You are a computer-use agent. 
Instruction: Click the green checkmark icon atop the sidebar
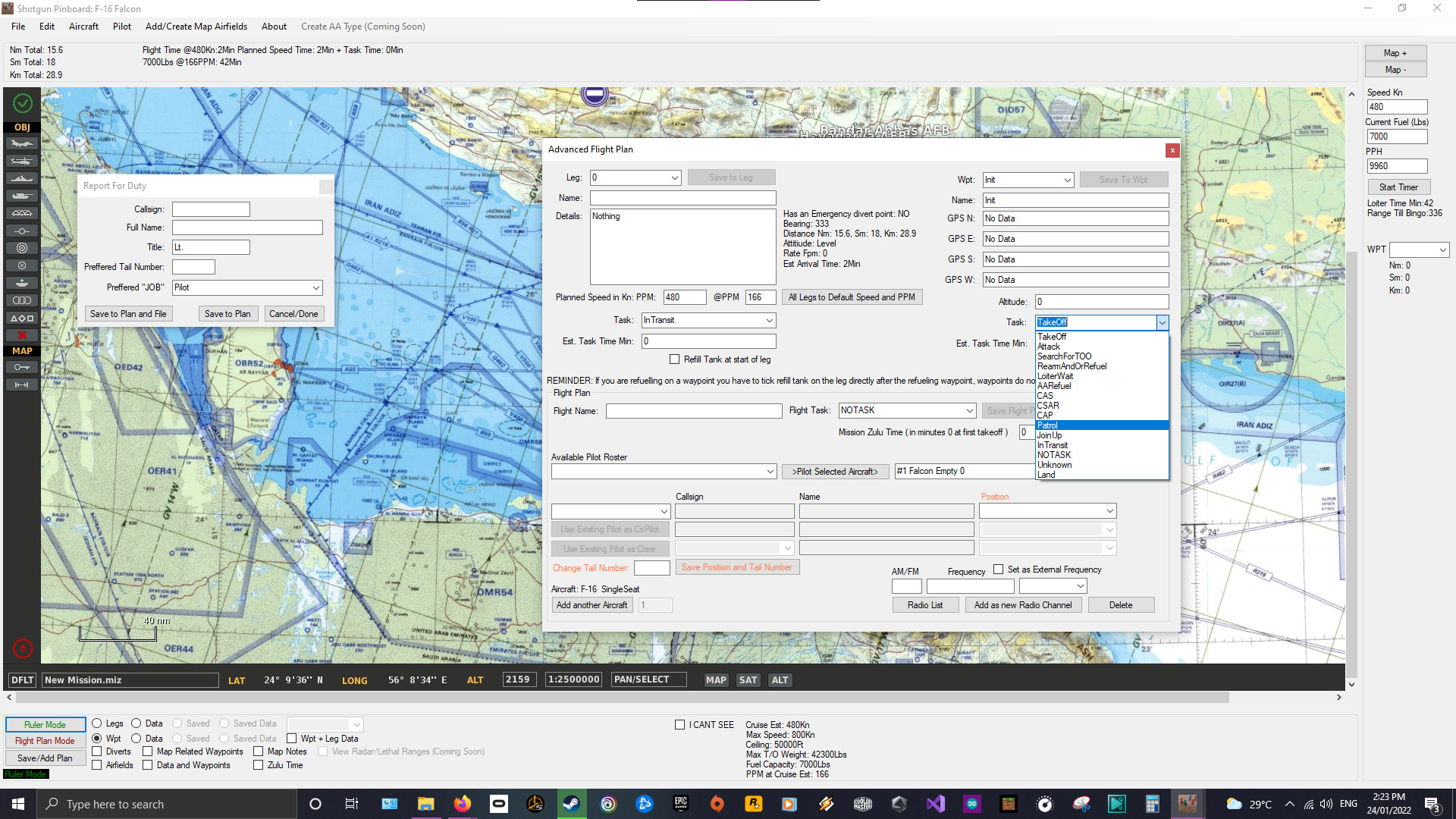22,103
